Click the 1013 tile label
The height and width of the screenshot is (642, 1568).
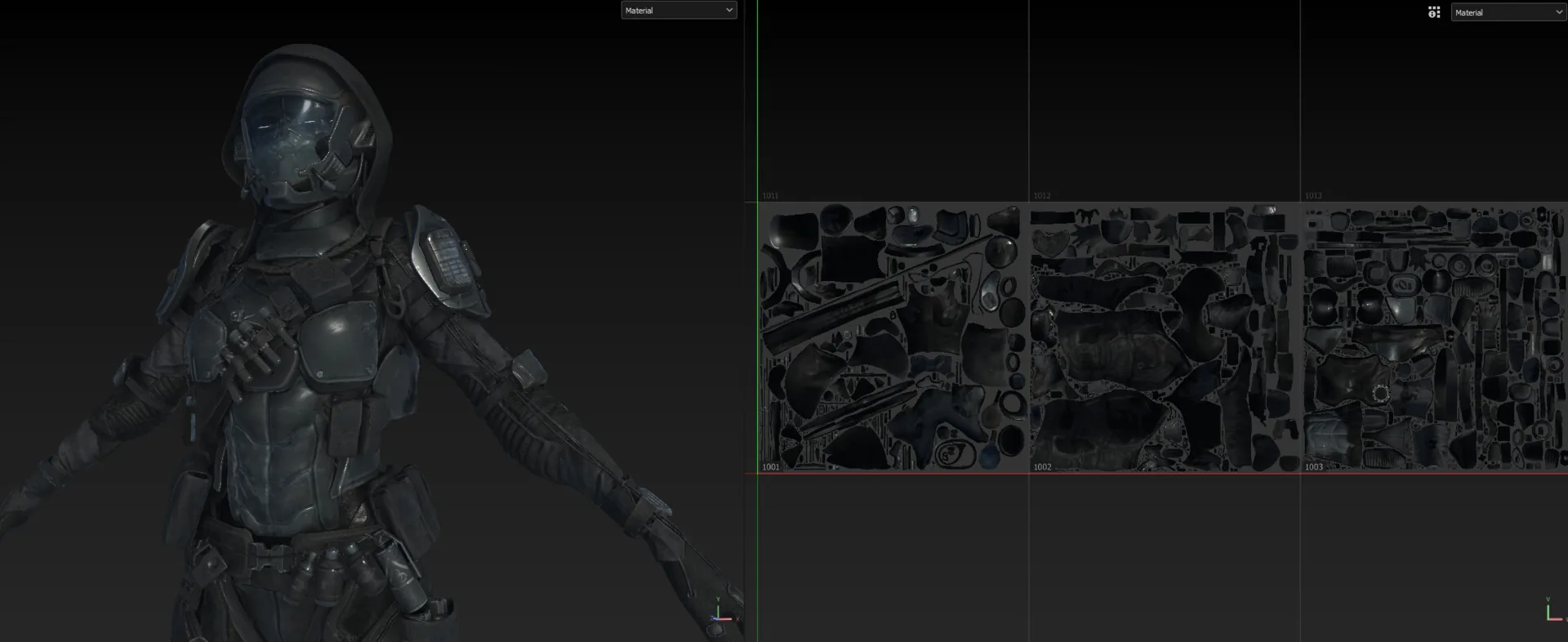pos(1313,196)
